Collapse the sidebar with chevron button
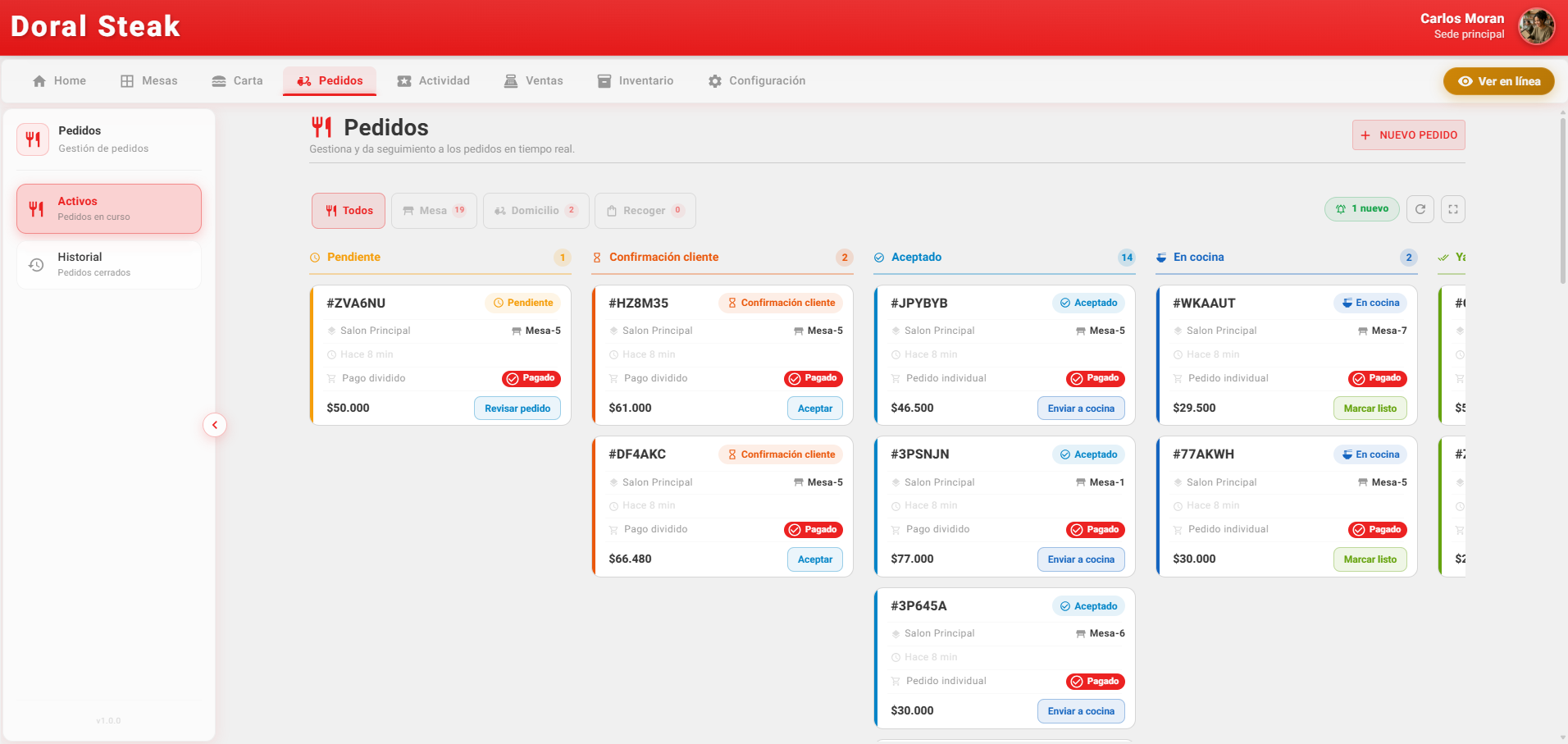This screenshot has width=1568, height=744. pyautogui.click(x=215, y=425)
